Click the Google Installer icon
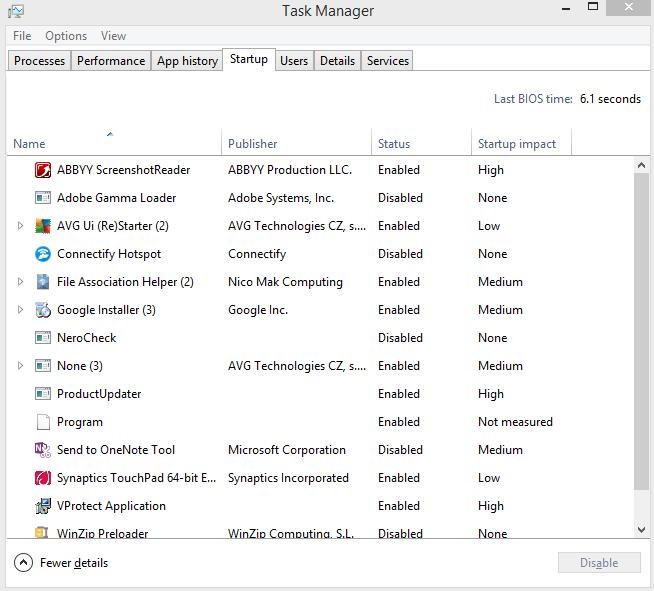The height and width of the screenshot is (591, 654). 43,310
